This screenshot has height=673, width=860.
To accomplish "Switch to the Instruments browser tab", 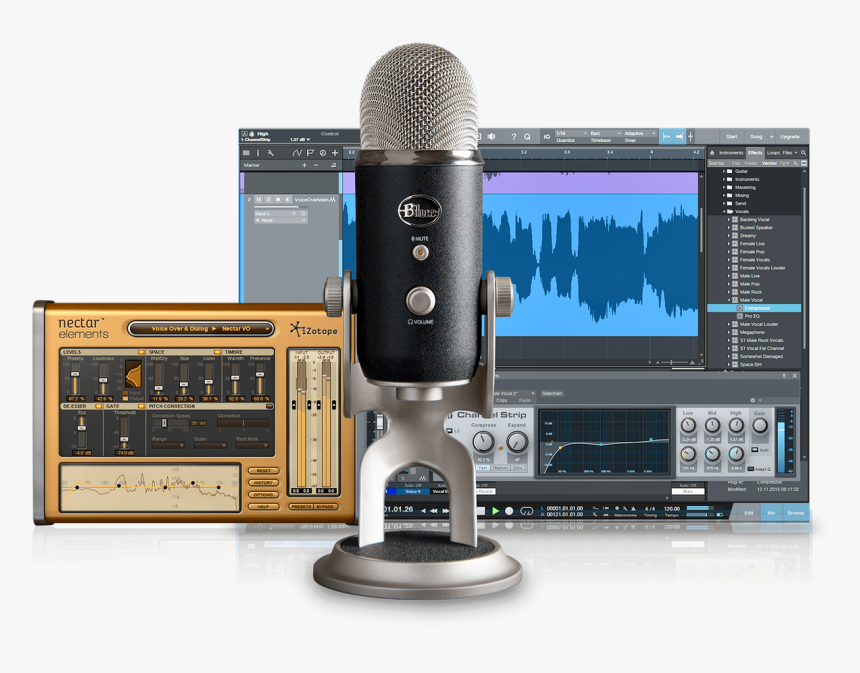I will (731, 152).
